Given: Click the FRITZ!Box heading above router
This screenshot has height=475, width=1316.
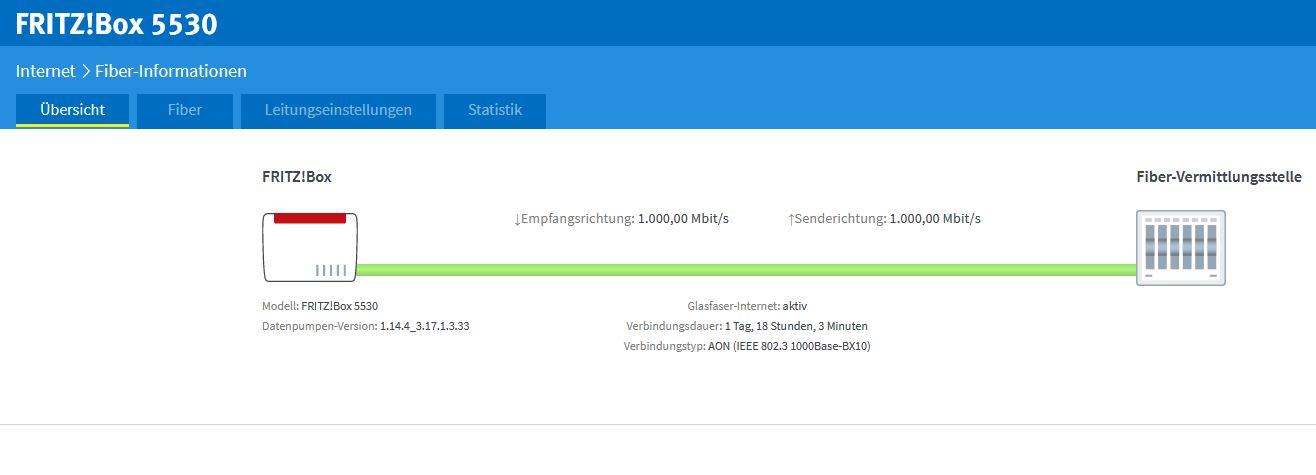Looking at the screenshot, I should (x=297, y=177).
